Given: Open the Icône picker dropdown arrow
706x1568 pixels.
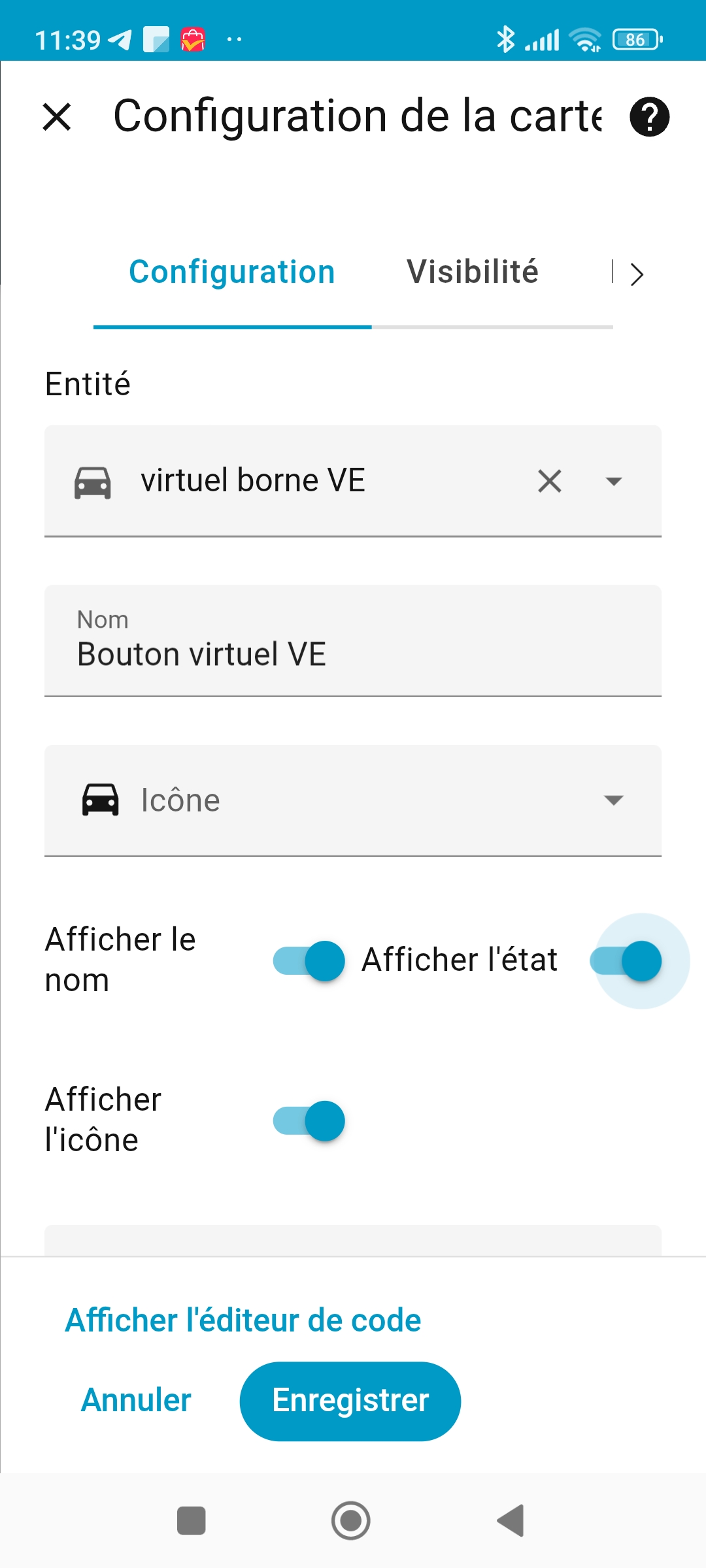Looking at the screenshot, I should coord(613,800).
